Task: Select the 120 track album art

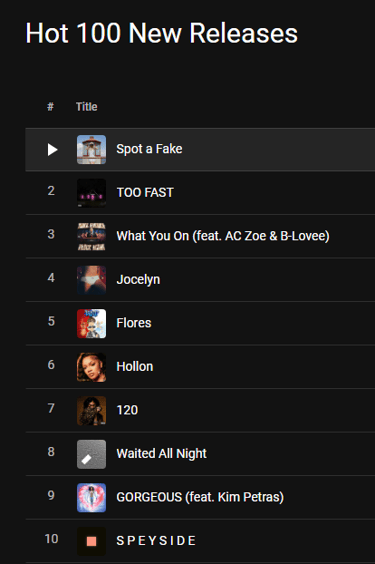Action: click(91, 411)
